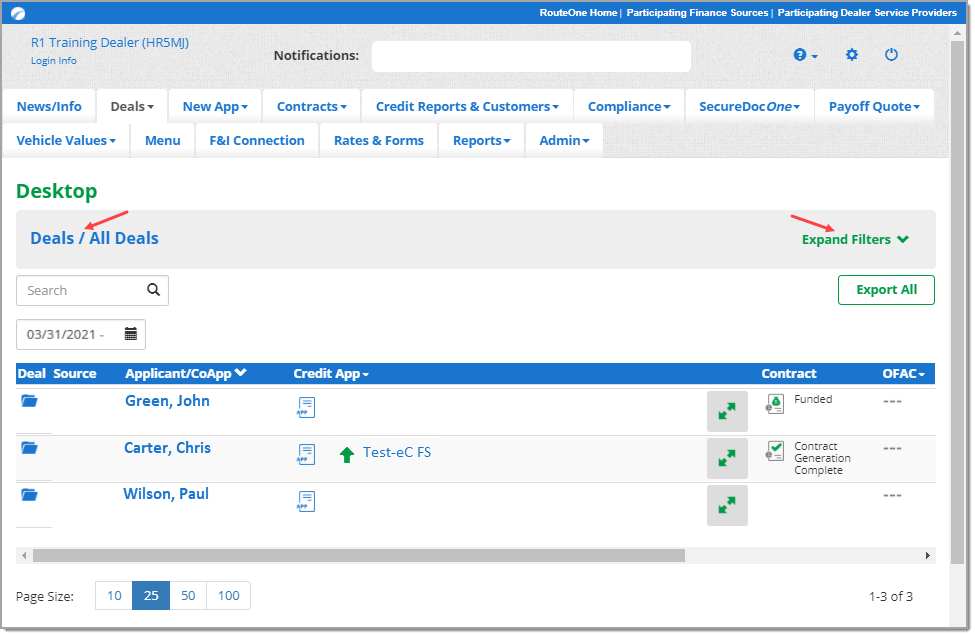The height and width of the screenshot is (636, 975).
Task: Open applicant Wilson, Paul
Action: [x=166, y=494]
